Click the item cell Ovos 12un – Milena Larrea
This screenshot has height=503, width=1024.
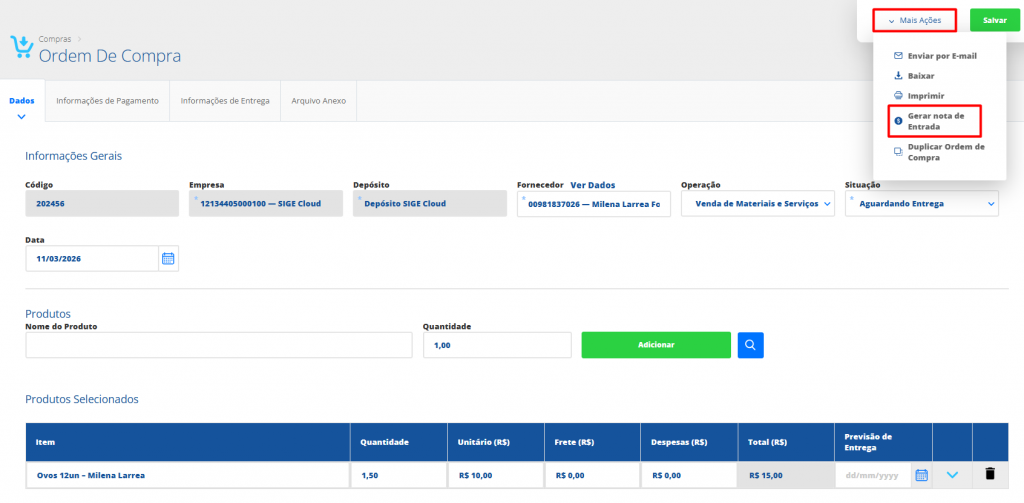pos(188,475)
